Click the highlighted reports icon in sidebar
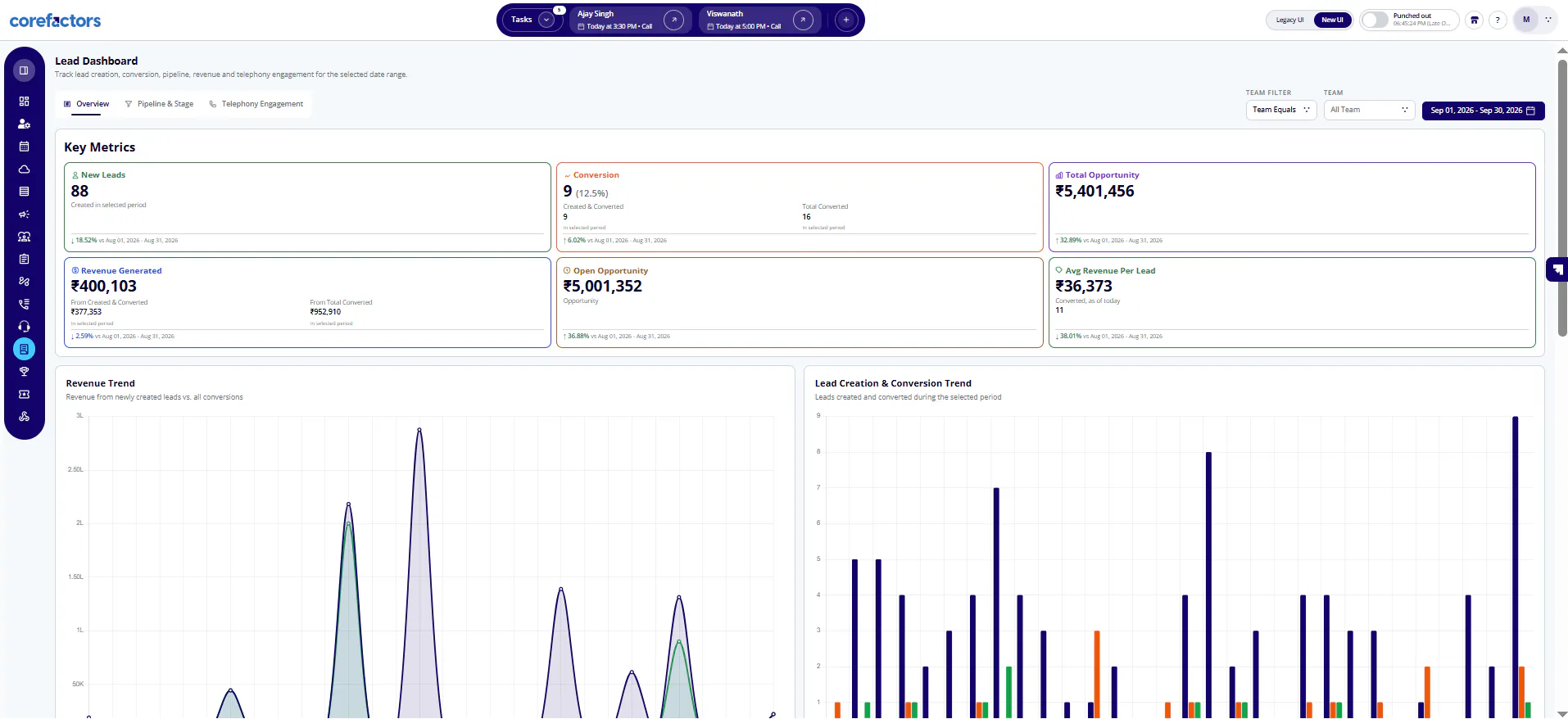1568x719 pixels. [x=24, y=349]
